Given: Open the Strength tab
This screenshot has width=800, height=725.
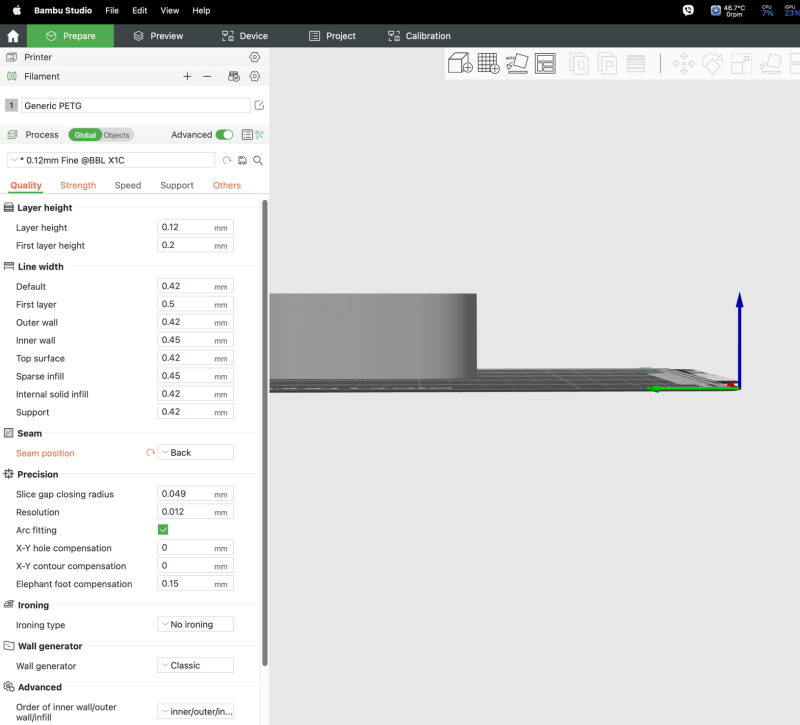Looking at the screenshot, I should pyautogui.click(x=78, y=185).
